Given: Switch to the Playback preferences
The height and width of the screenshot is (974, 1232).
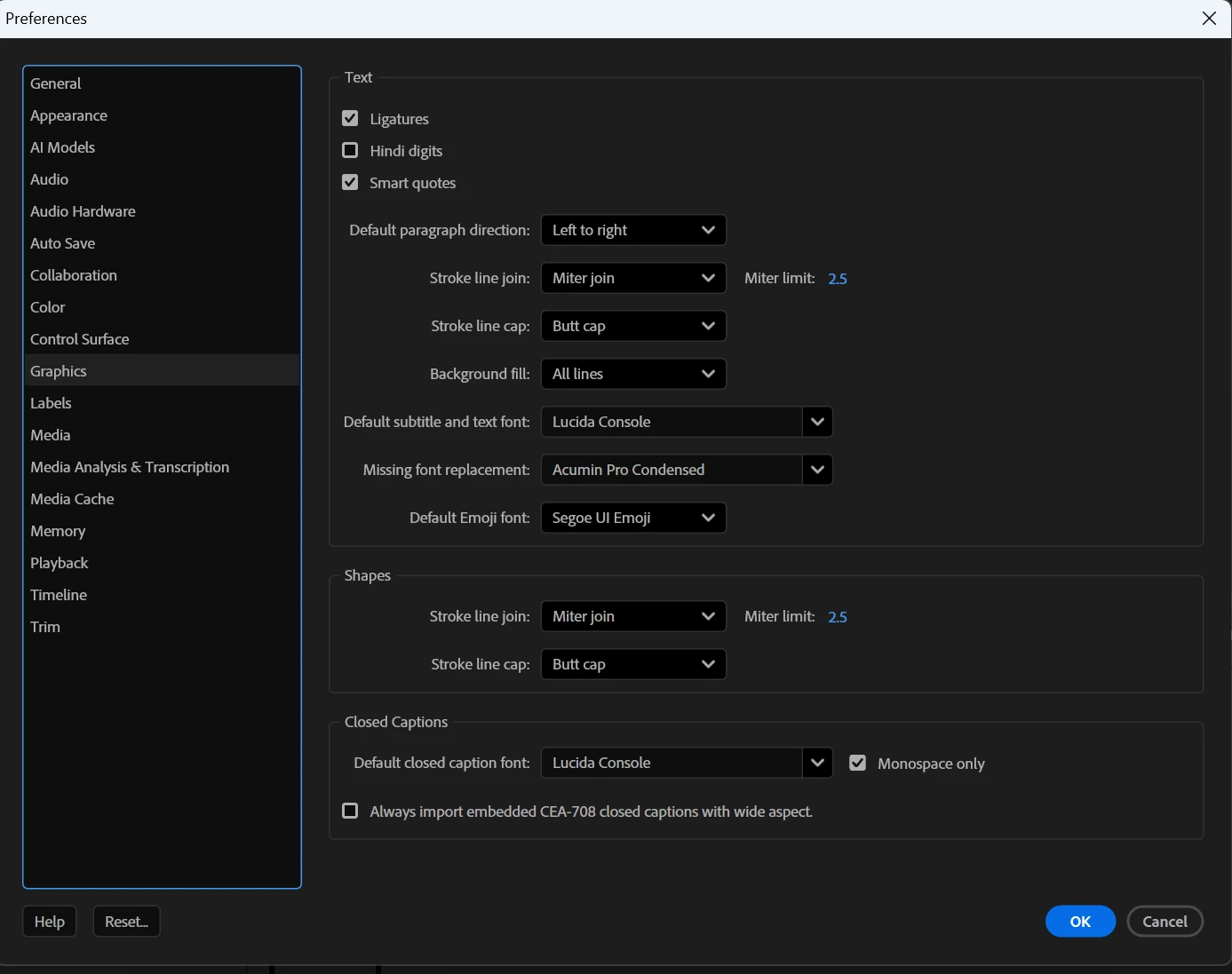Looking at the screenshot, I should click(162, 563).
